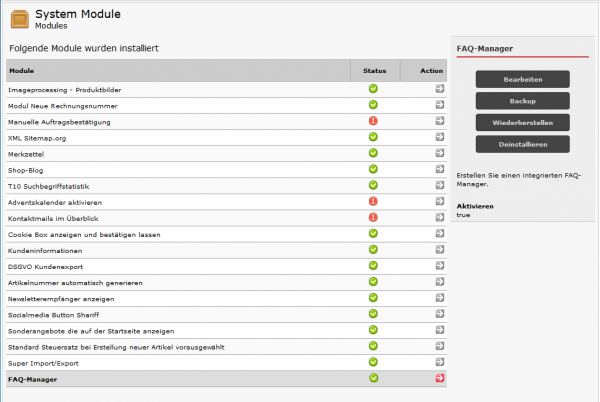This screenshot has width=600, height=402.
Task: Click the action arrow for Super Import/Export
Action: [438, 362]
